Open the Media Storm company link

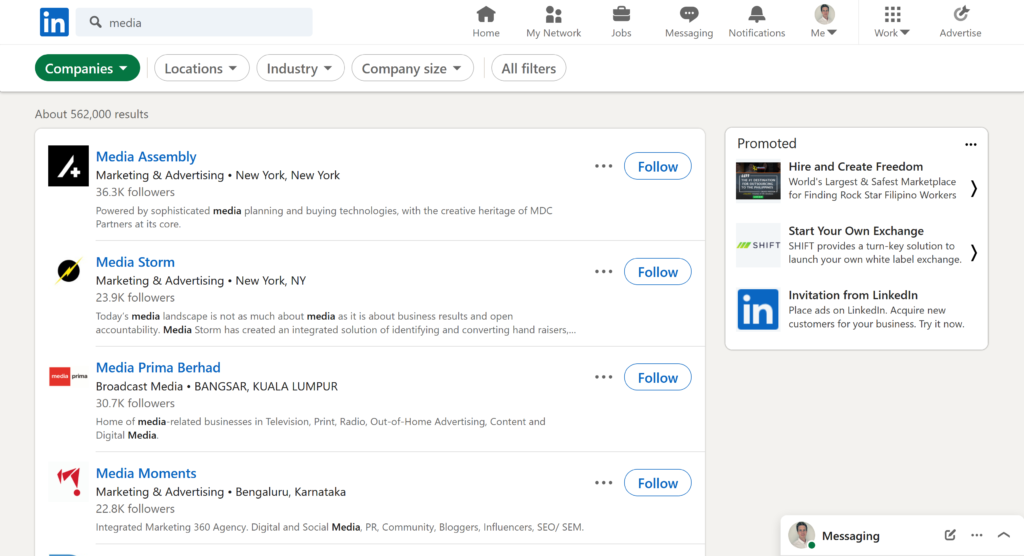(x=135, y=262)
